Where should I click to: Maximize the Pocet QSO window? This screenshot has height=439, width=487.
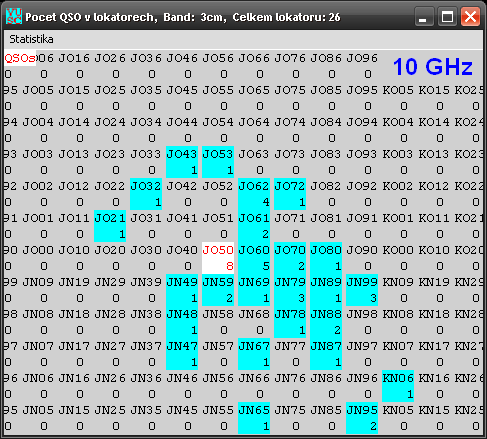[x=447, y=16]
